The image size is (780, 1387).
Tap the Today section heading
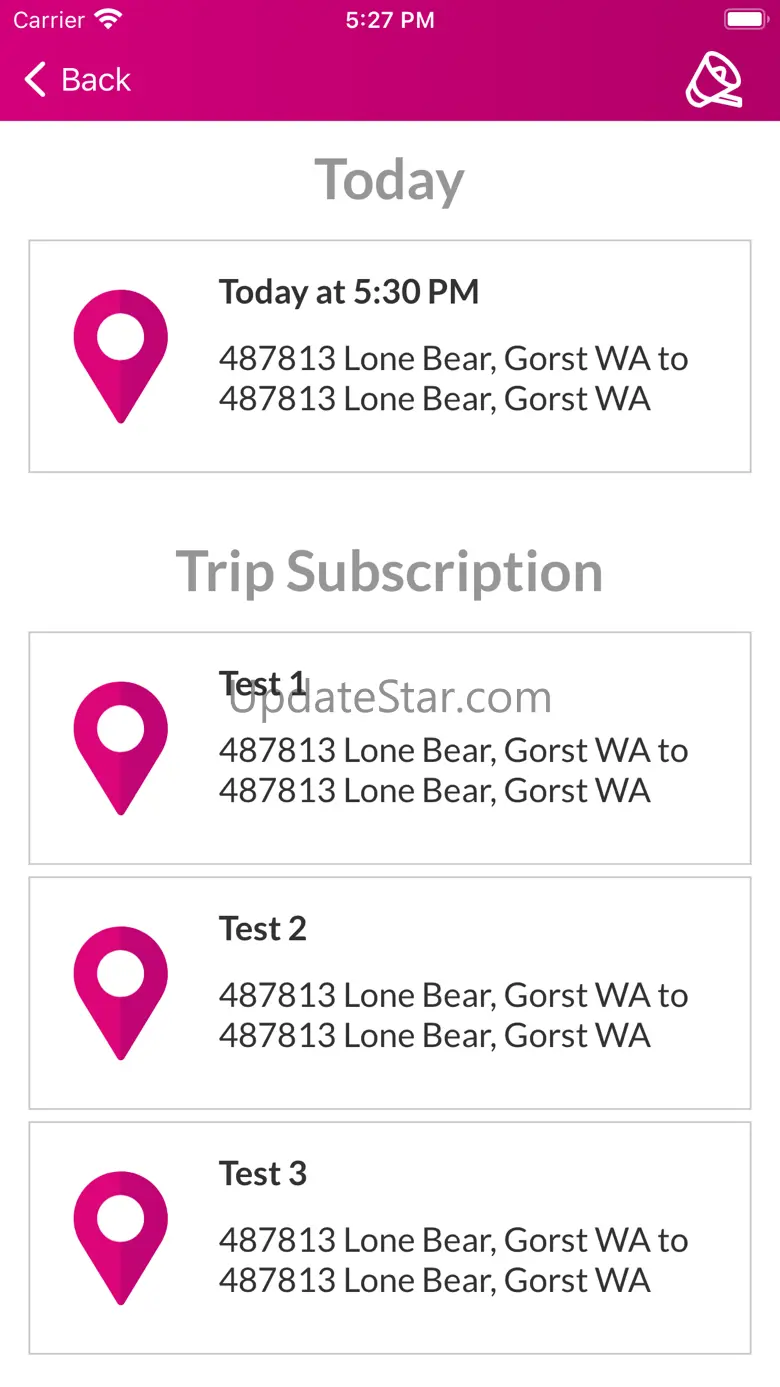(x=389, y=180)
